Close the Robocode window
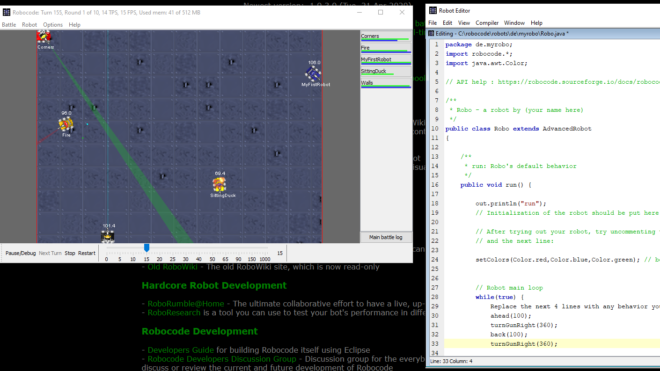Image resolution: width=660 pixels, height=371 pixels. click(x=402, y=13)
